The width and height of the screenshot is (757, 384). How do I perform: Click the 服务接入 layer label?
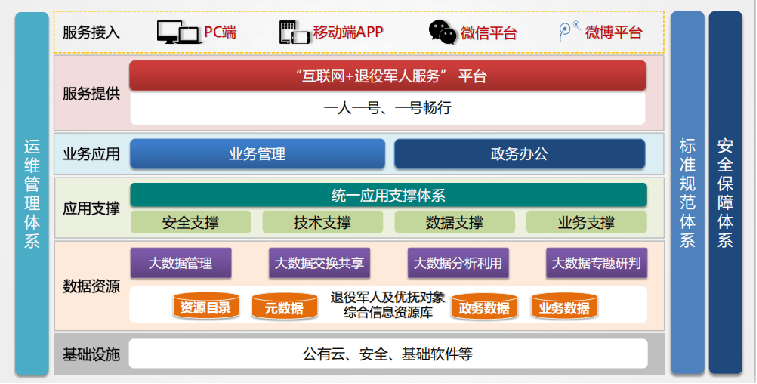tap(91, 32)
